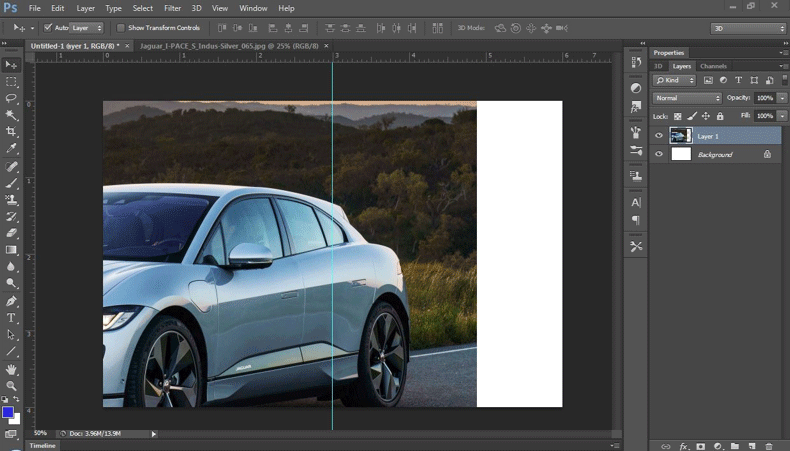
Task: Toggle visibility of the Background layer
Action: pyautogui.click(x=658, y=155)
